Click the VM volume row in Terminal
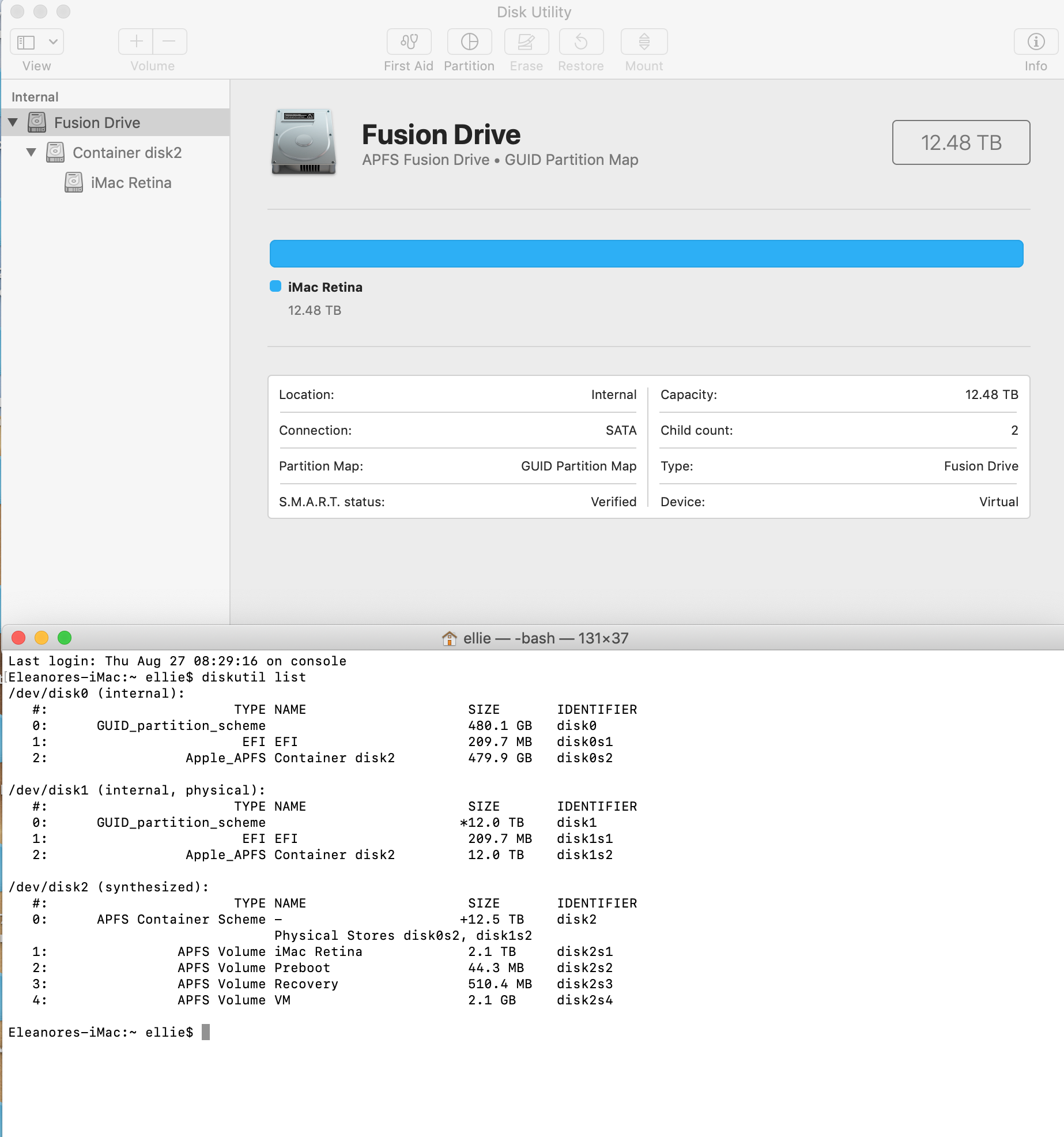 click(x=323, y=1000)
